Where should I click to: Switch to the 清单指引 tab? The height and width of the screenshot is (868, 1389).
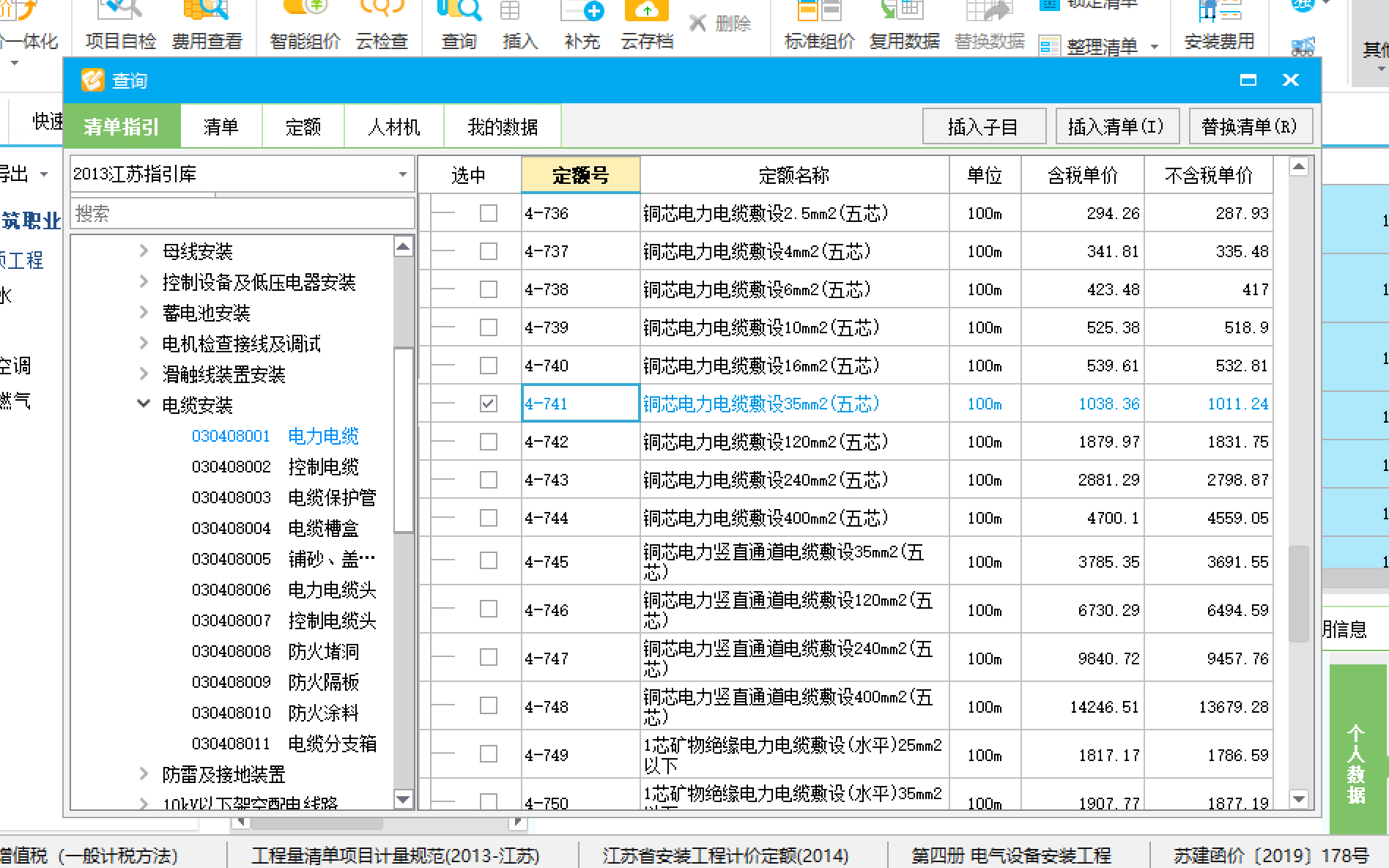pos(122,127)
